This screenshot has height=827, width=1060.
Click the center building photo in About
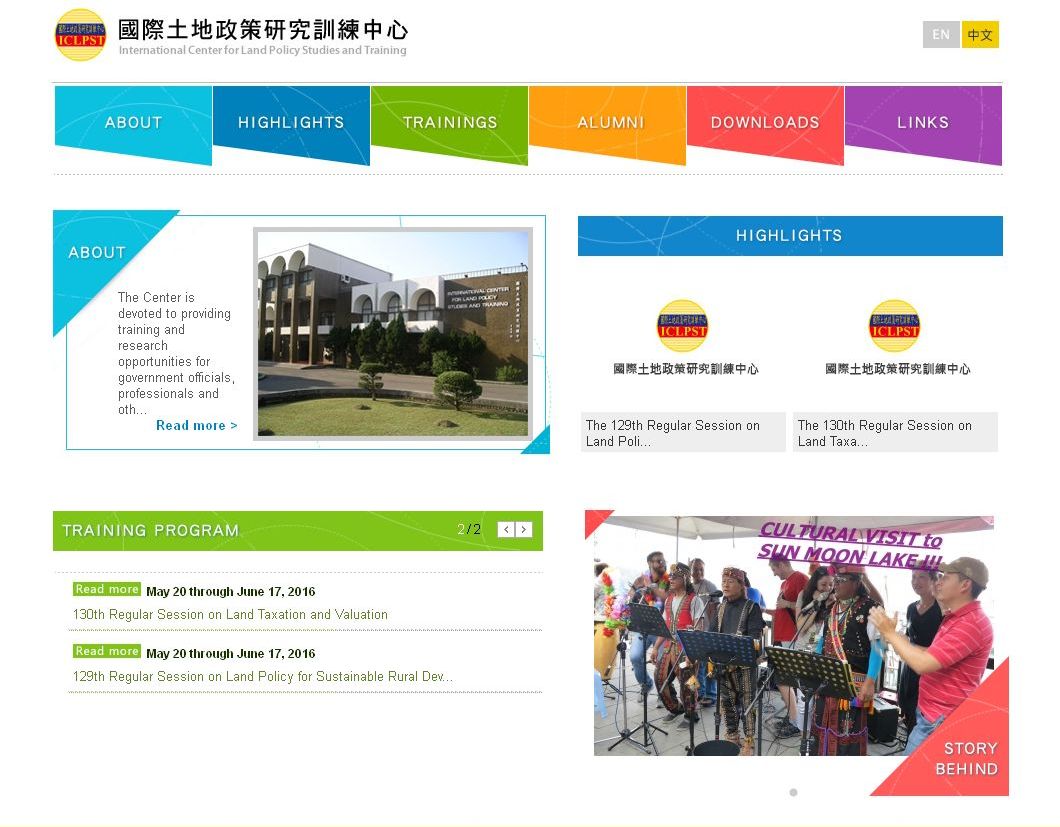(392, 334)
